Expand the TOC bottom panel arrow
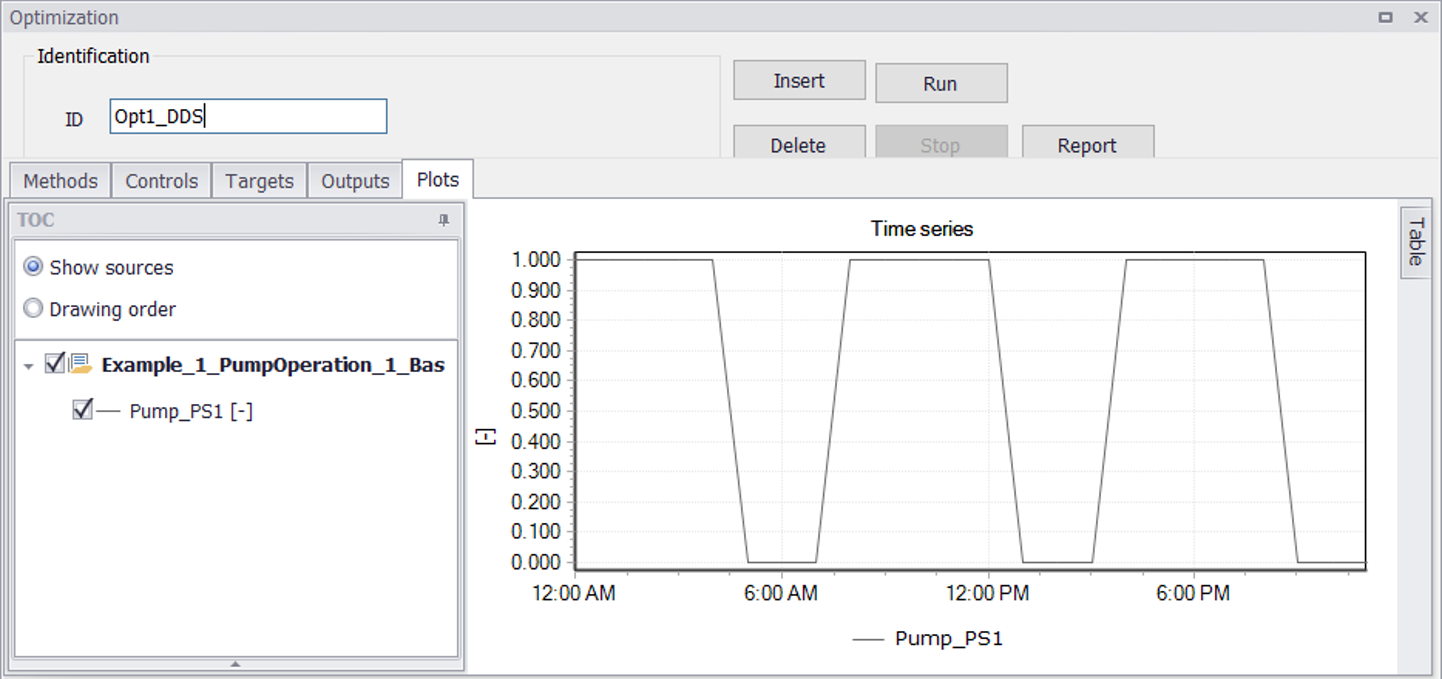This screenshot has width=1442, height=679. pyautogui.click(x=236, y=663)
